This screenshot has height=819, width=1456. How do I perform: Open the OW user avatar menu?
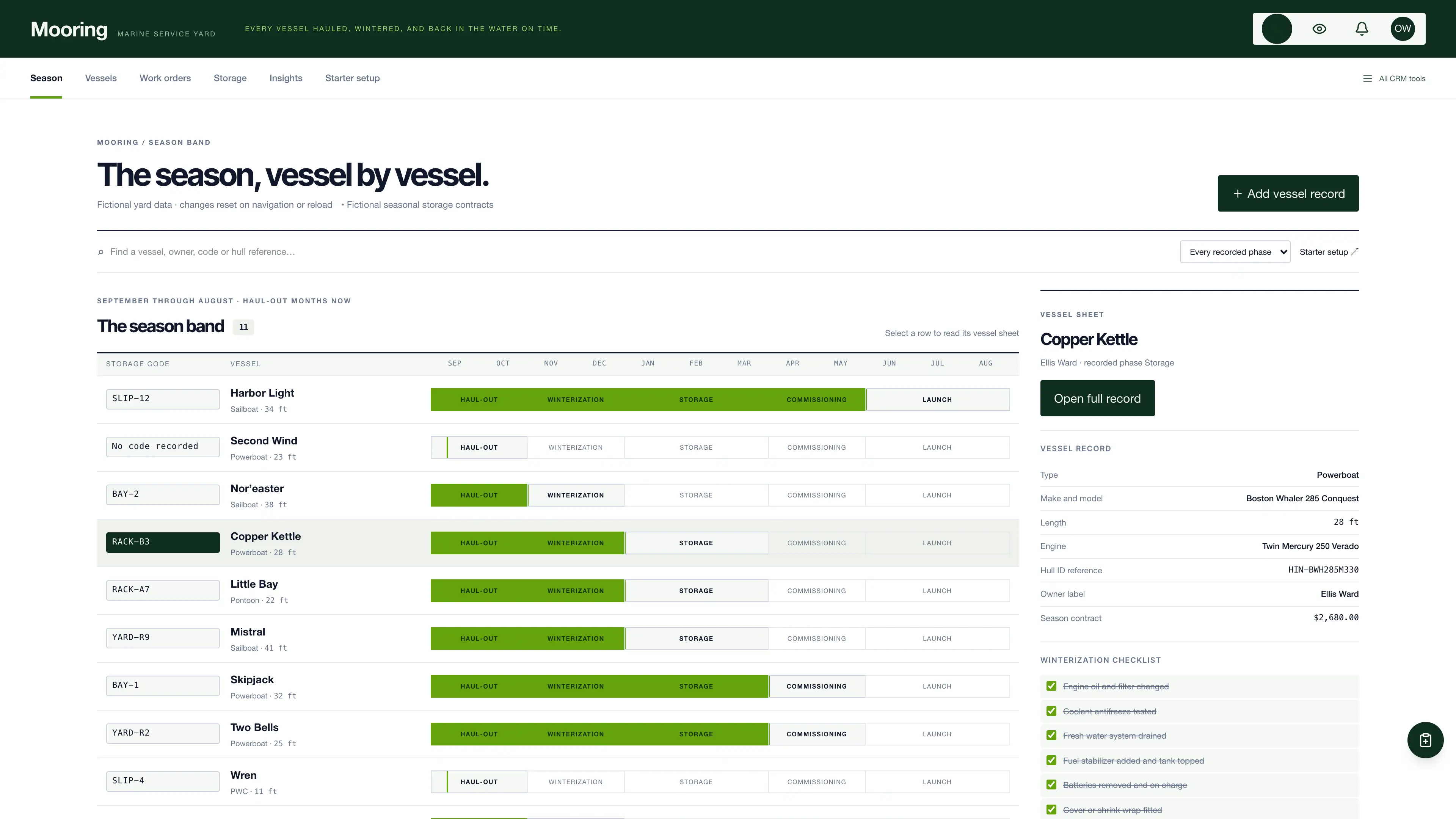pos(1402,29)
